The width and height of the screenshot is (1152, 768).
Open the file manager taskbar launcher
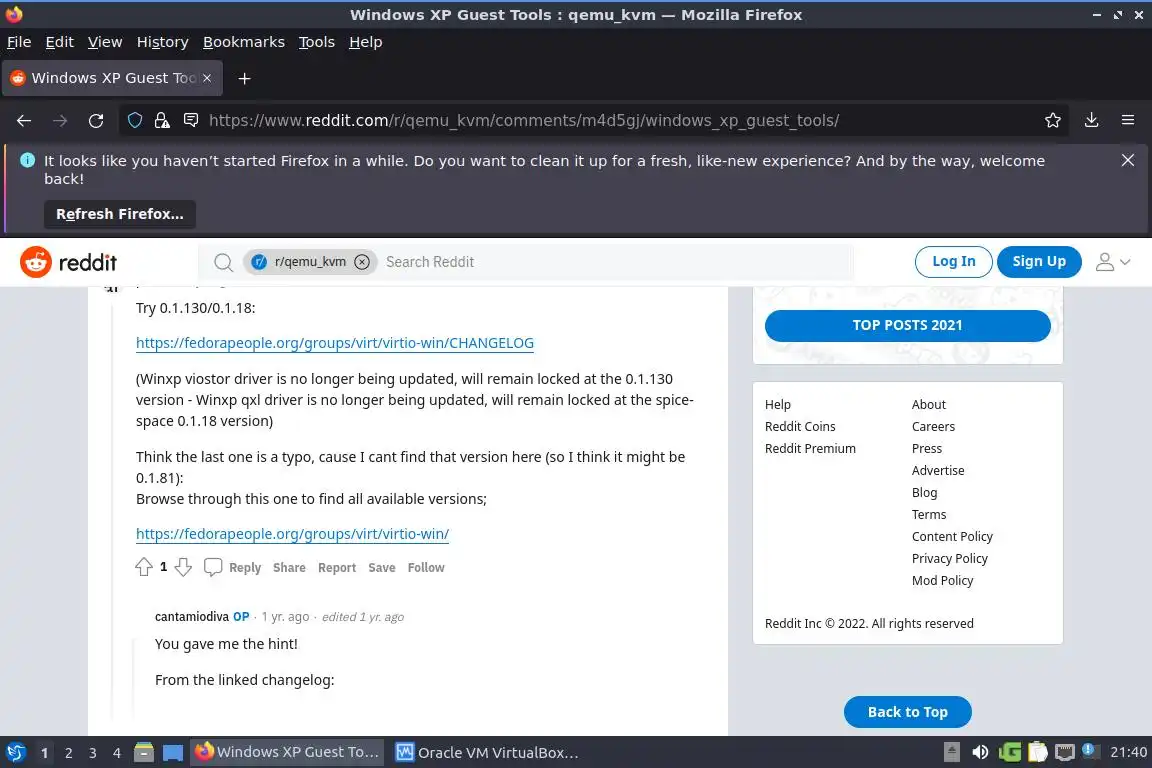pos(144,752)
